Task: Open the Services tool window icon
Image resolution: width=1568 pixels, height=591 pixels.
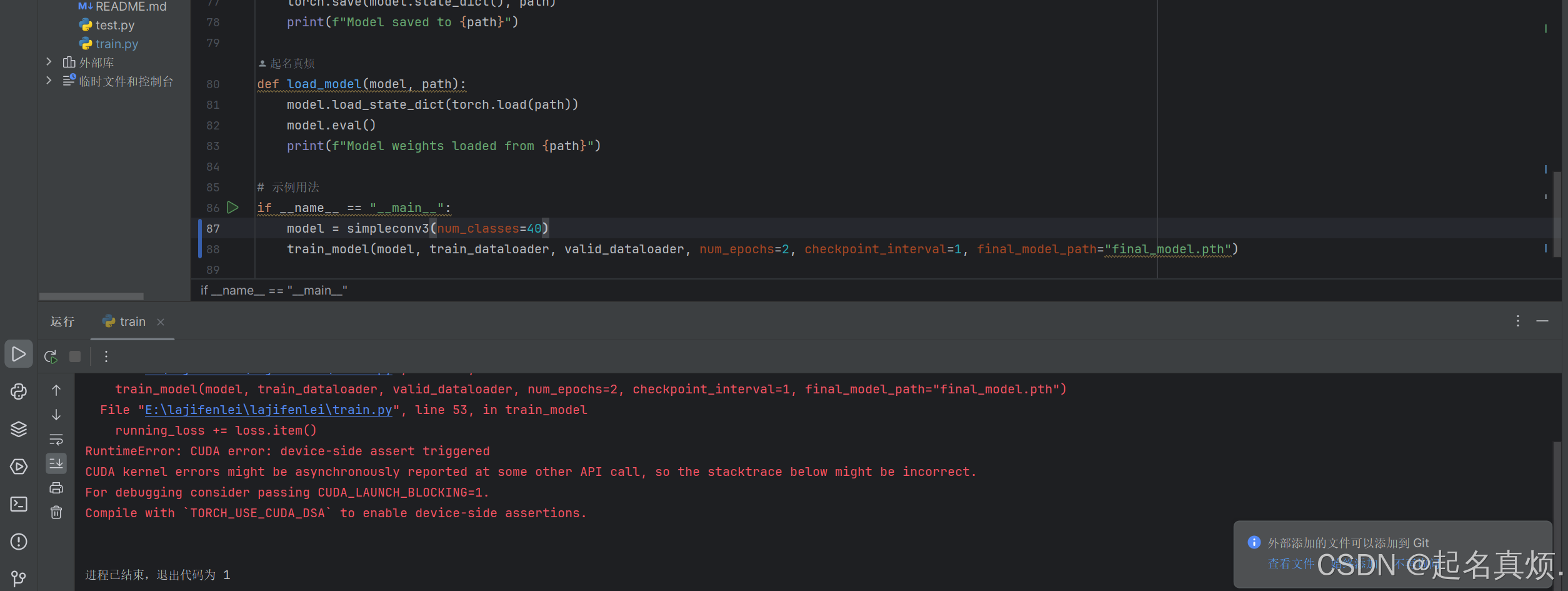Action: click(x=19, y=467)
